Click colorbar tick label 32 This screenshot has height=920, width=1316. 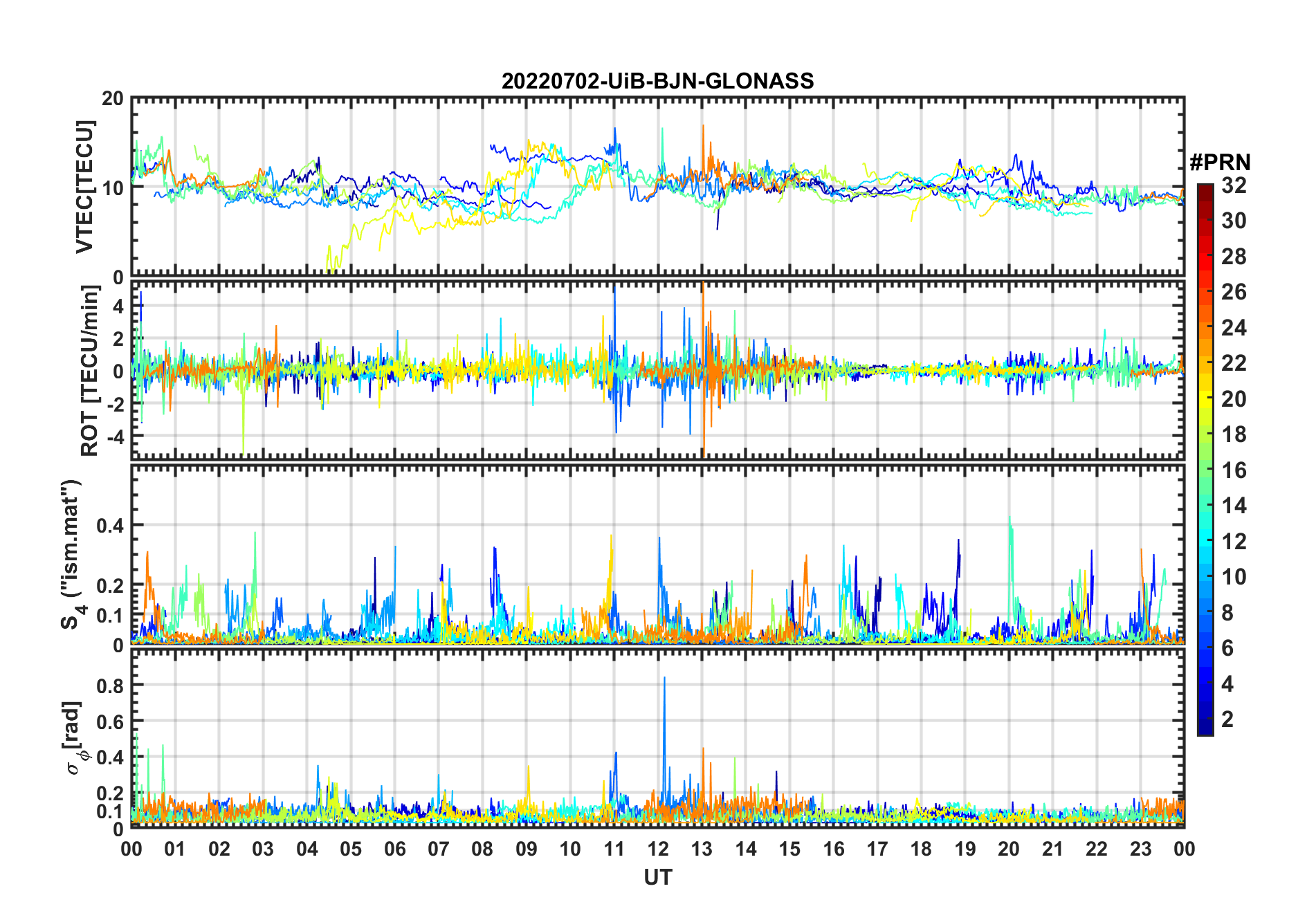(x=1234, y=185)
